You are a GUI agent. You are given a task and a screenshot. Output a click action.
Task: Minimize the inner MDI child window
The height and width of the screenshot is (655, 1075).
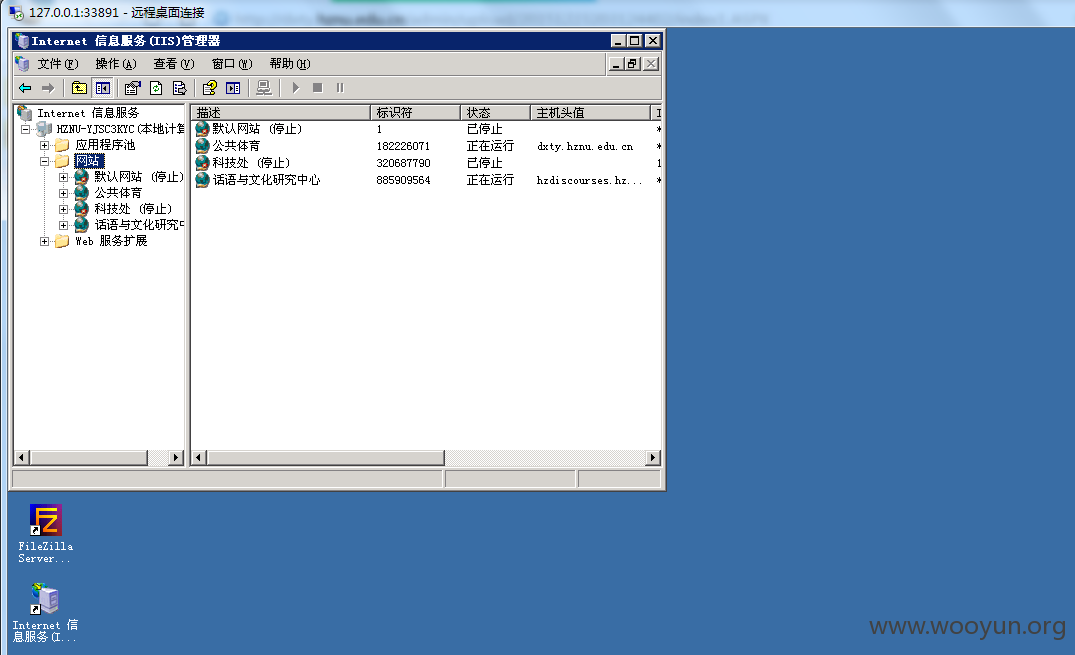pyautogui.click(x=616, y=64)
